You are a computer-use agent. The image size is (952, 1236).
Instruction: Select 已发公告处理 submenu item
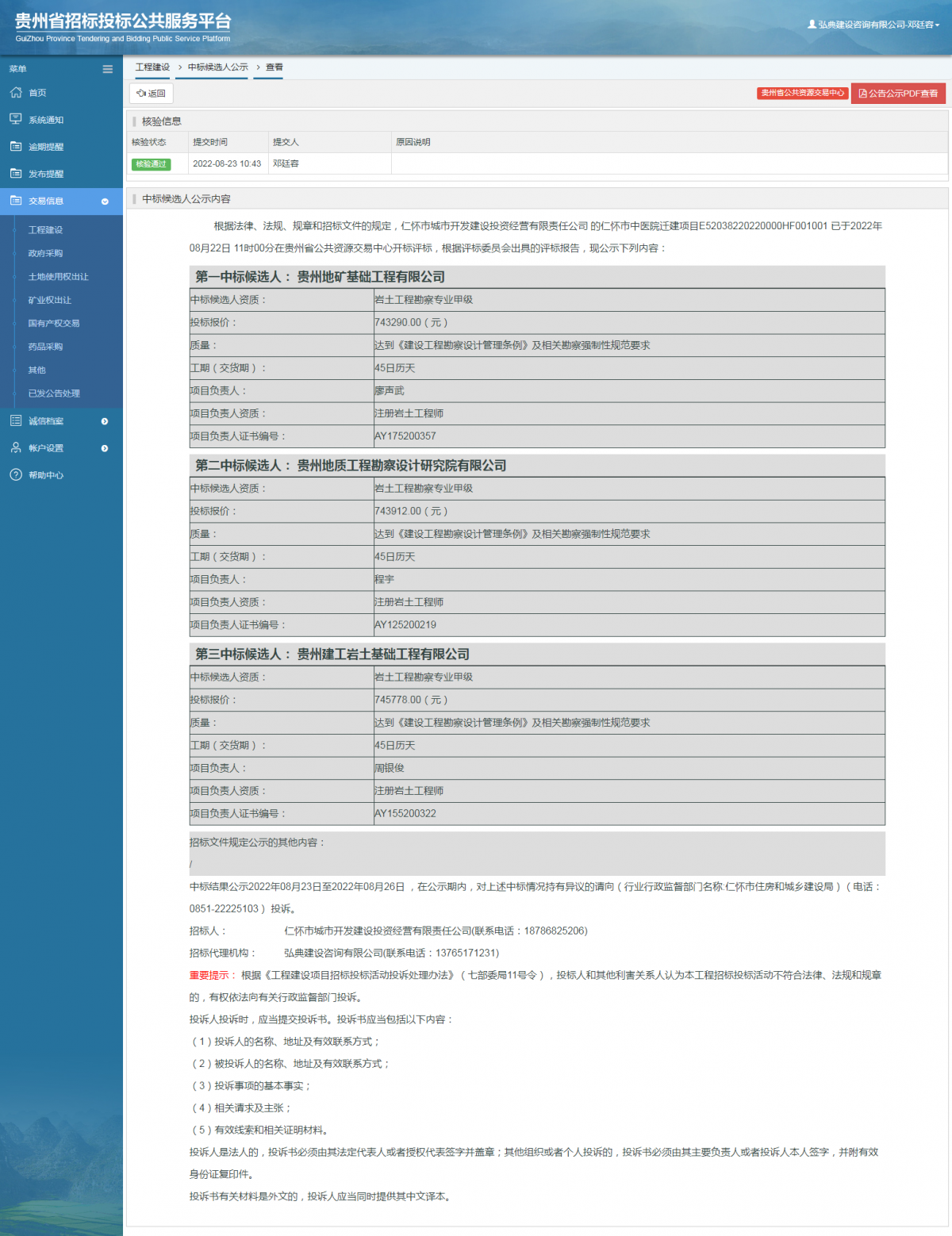click(54, 393)
